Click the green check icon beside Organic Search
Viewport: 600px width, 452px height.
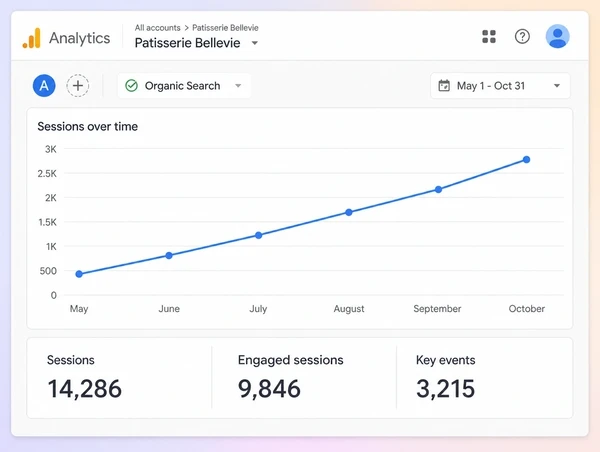click(x=131, y=85)
